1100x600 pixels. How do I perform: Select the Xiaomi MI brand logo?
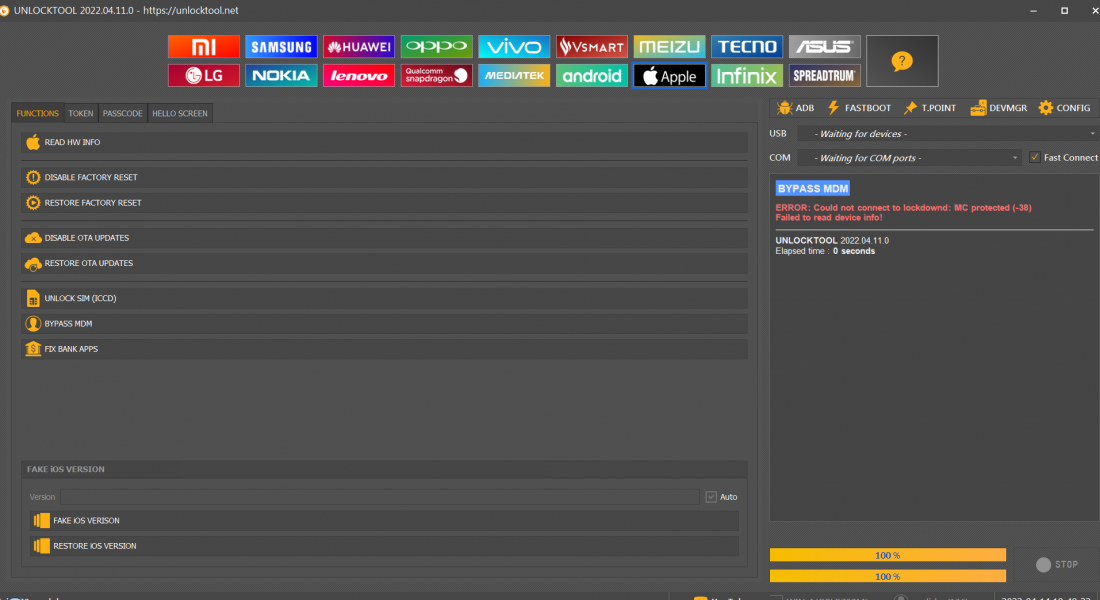[x=203, y=46]
